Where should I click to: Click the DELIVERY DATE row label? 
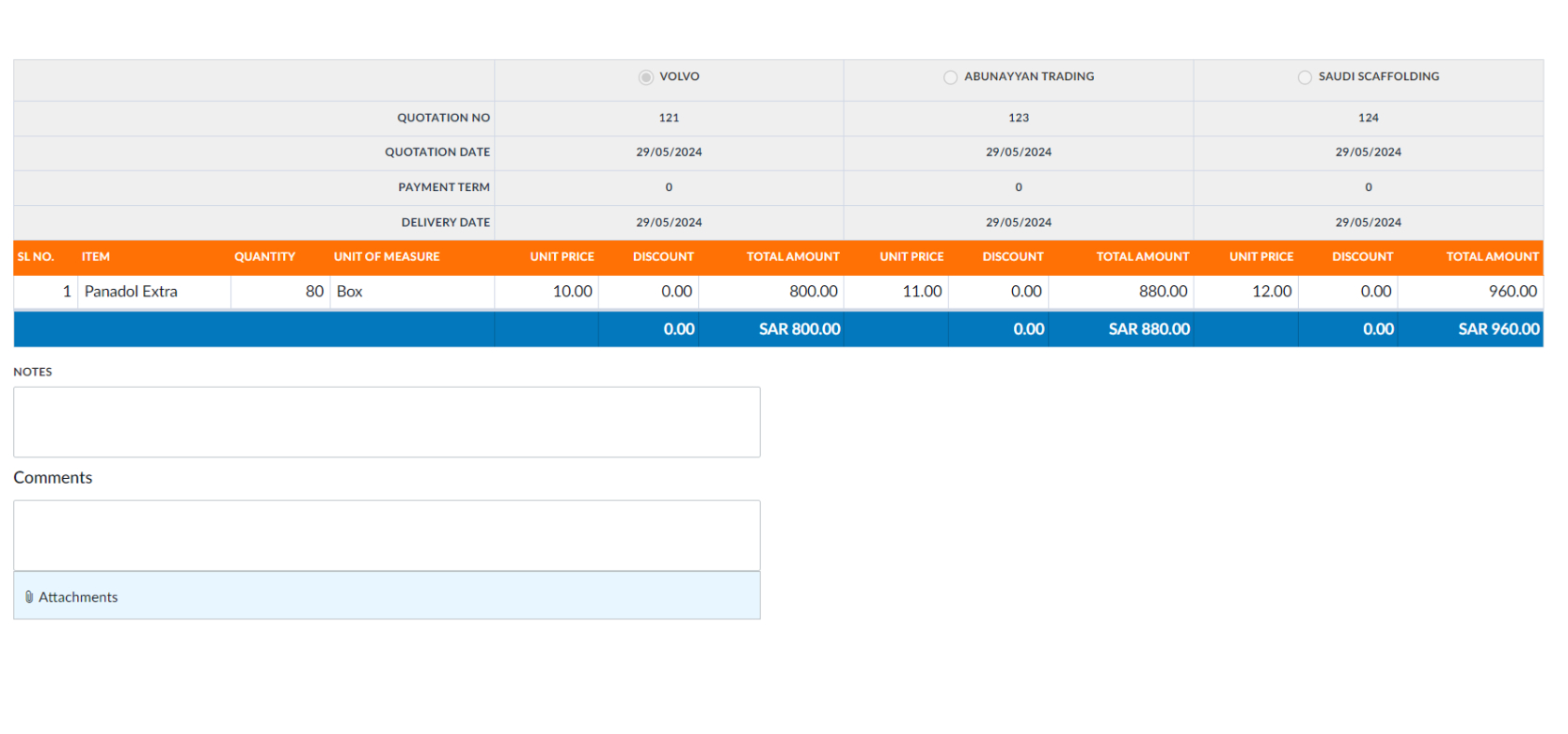(x=446, y=222)
